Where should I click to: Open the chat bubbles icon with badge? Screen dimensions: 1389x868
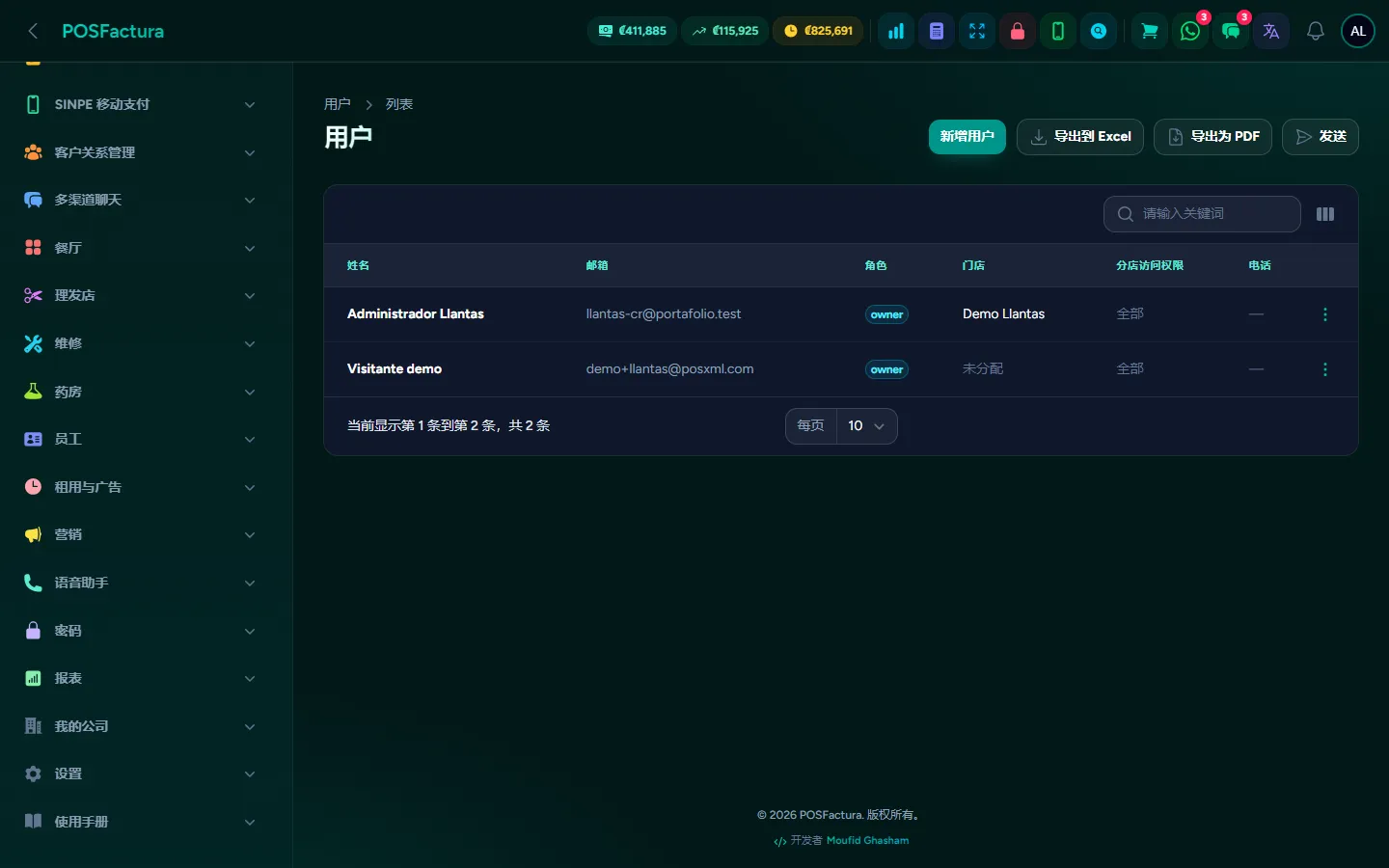click(1231, 31)
